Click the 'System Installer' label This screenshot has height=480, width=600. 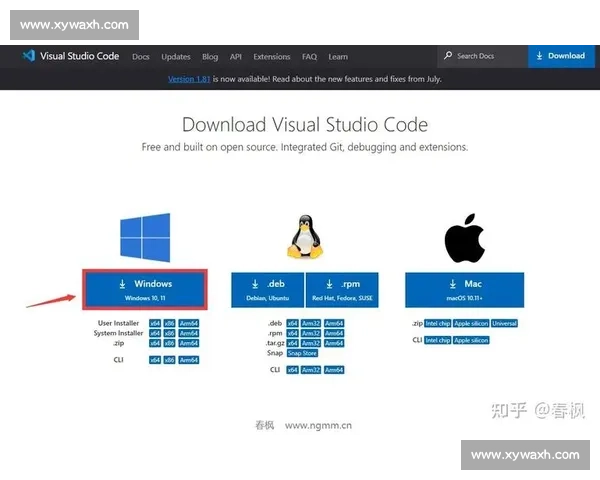pos(118,333)
